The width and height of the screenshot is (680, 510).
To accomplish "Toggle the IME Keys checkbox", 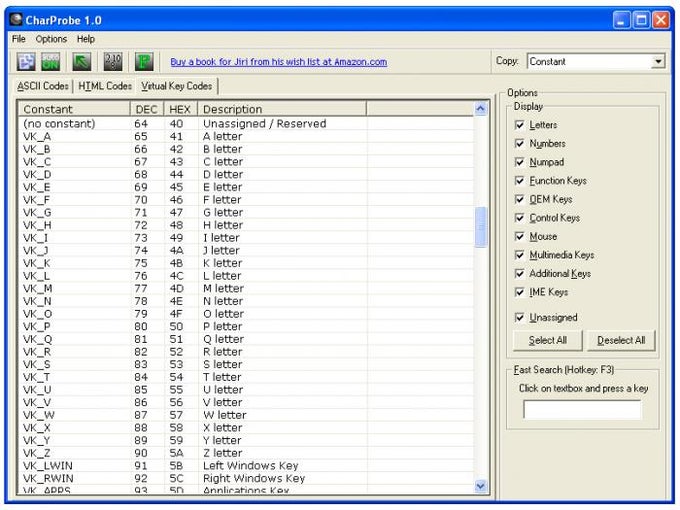I will point(519,292).
